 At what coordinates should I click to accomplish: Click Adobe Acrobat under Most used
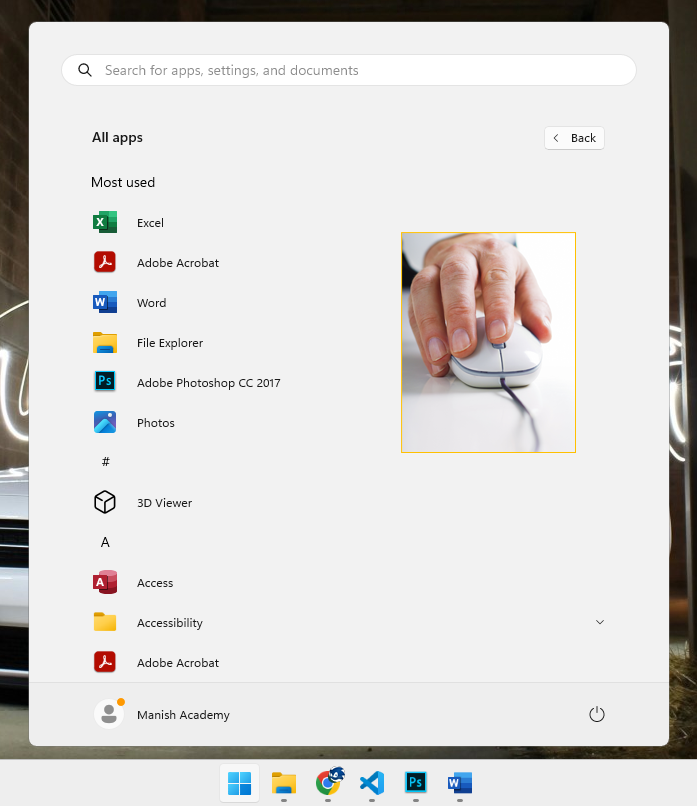coord(177,263)
